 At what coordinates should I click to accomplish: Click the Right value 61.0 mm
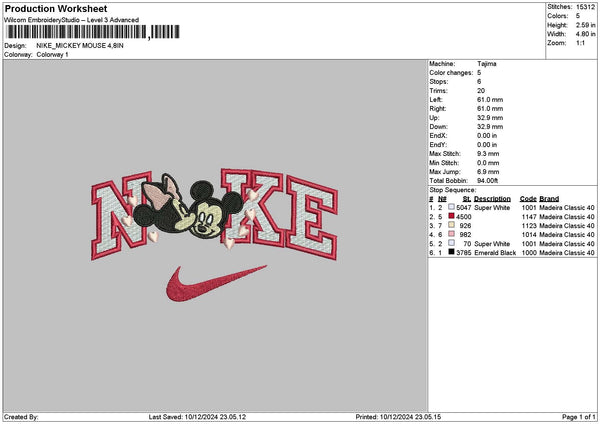[x=490, y=109]
